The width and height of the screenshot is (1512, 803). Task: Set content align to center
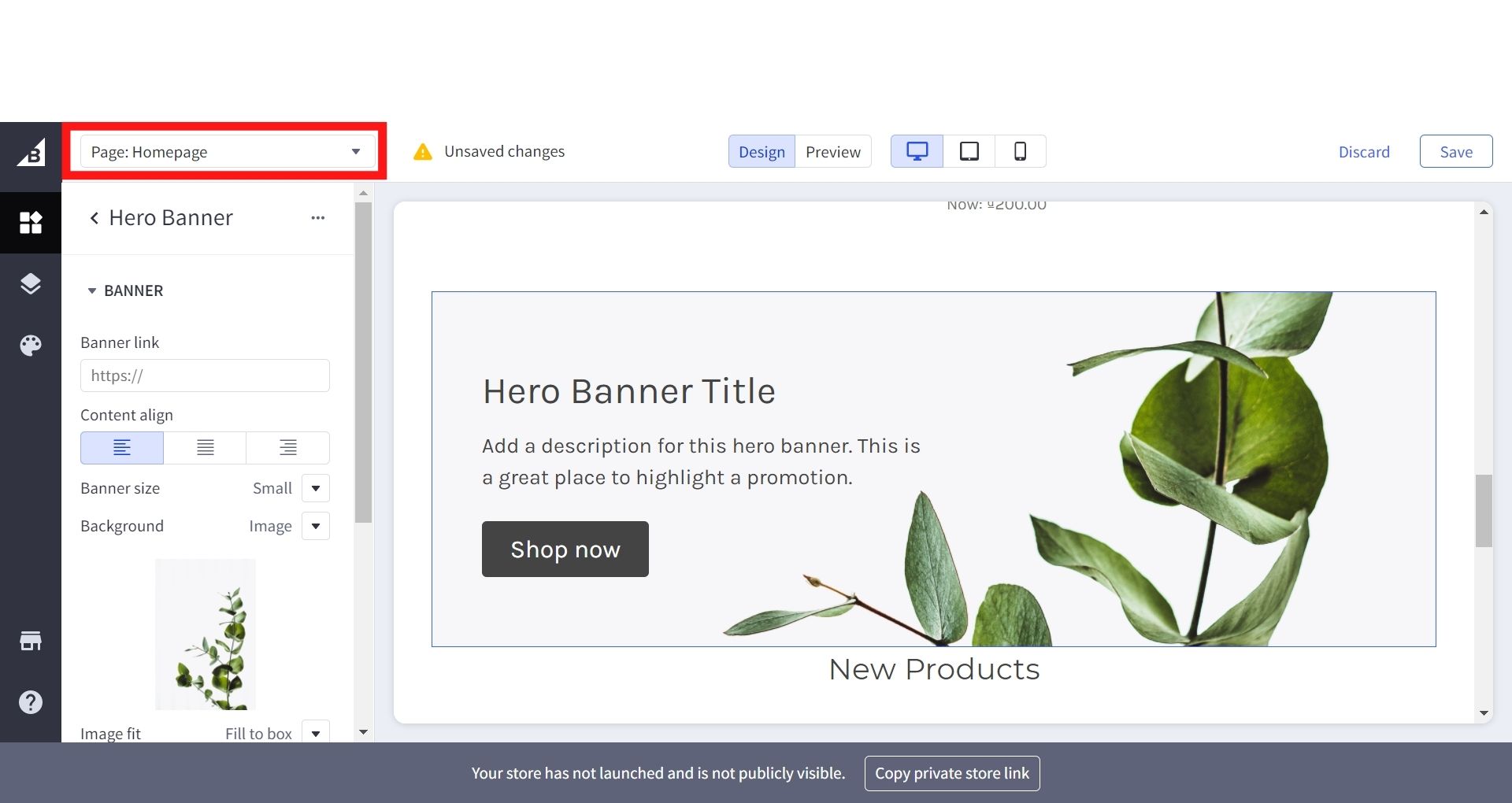click(205, 448)
